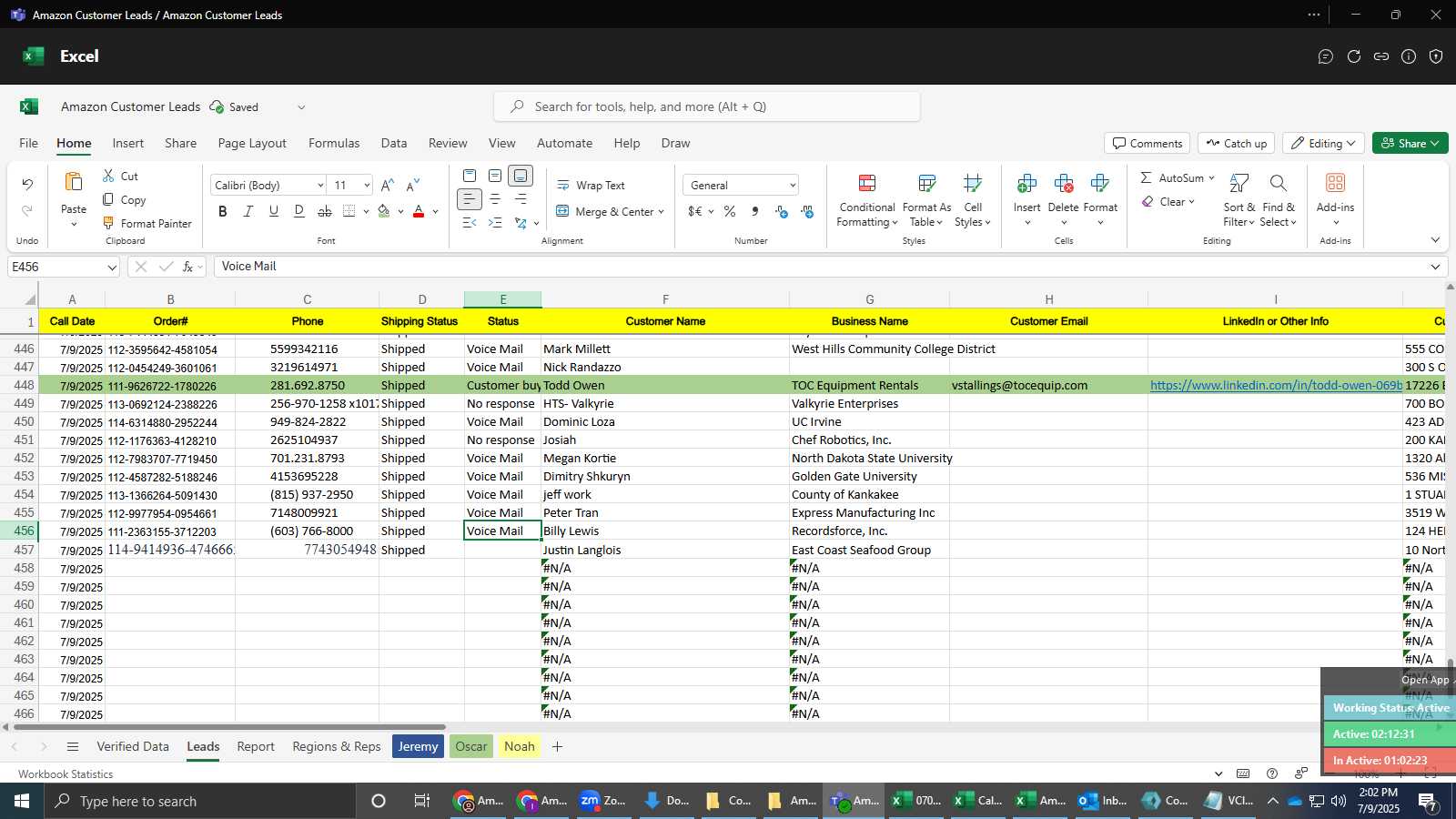Open the fill color paint bucket
Screen dimensions: 1456x819
point(384,211)
